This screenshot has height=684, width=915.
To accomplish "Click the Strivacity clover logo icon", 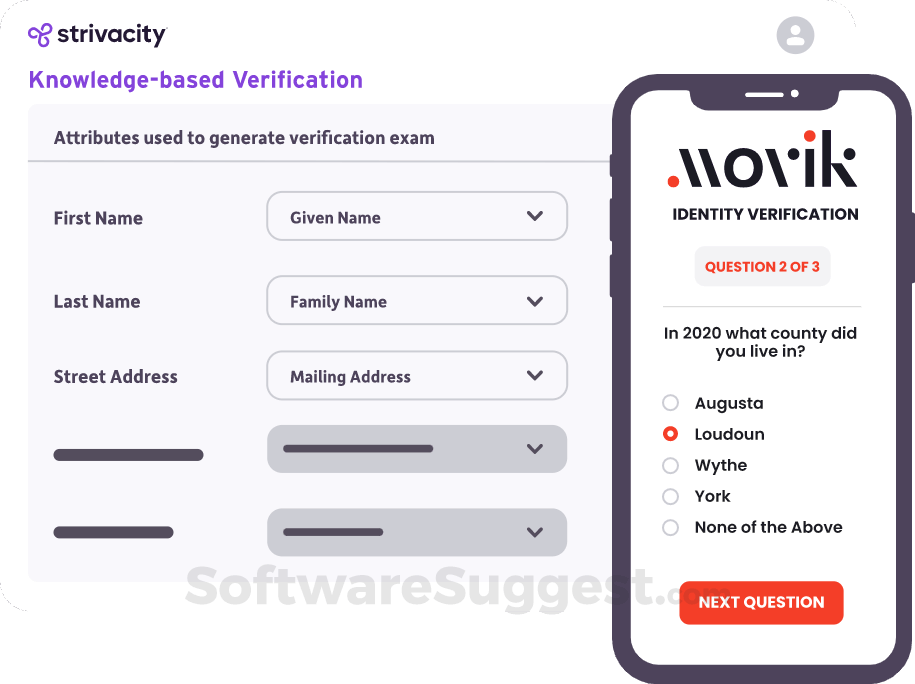I will click(x=40, y=34).
